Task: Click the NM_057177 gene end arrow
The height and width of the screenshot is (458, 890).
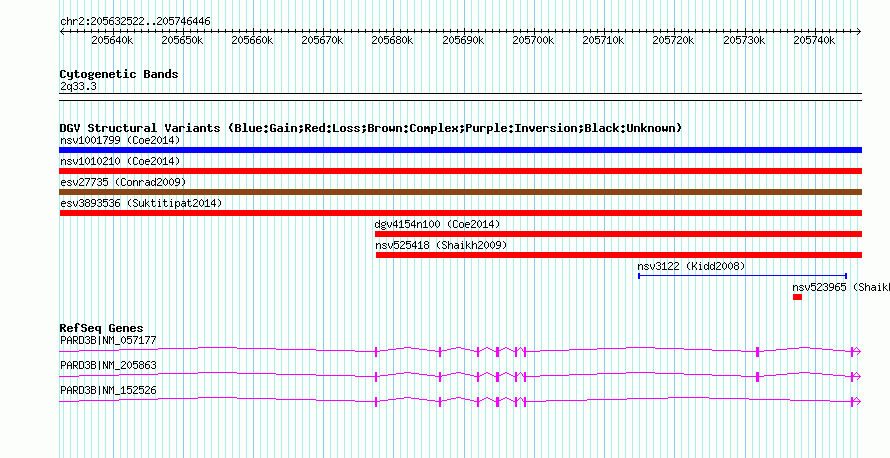Action: 857,351
